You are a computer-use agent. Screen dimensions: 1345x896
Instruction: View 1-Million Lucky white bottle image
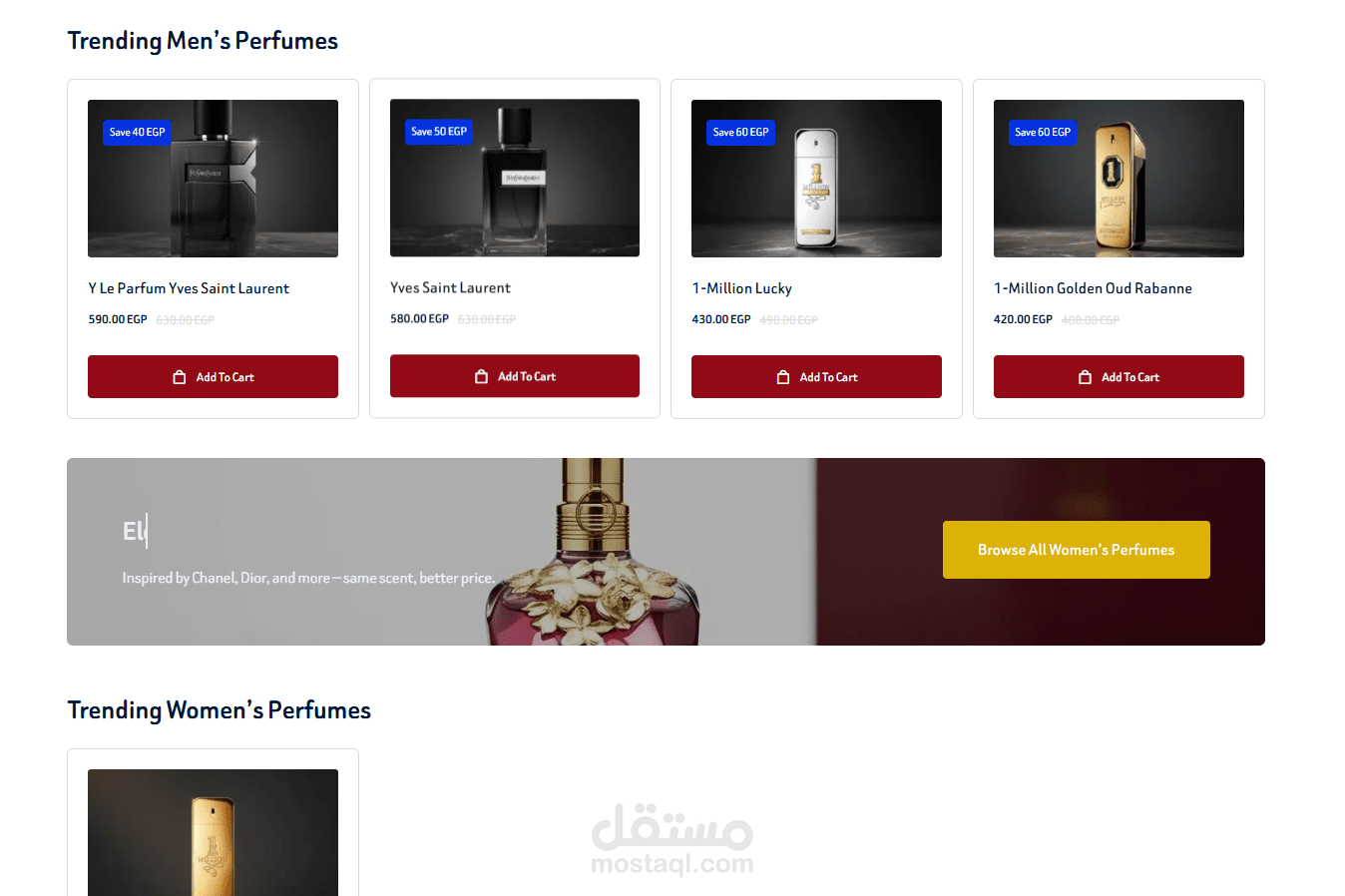click(x=816, y=179)
